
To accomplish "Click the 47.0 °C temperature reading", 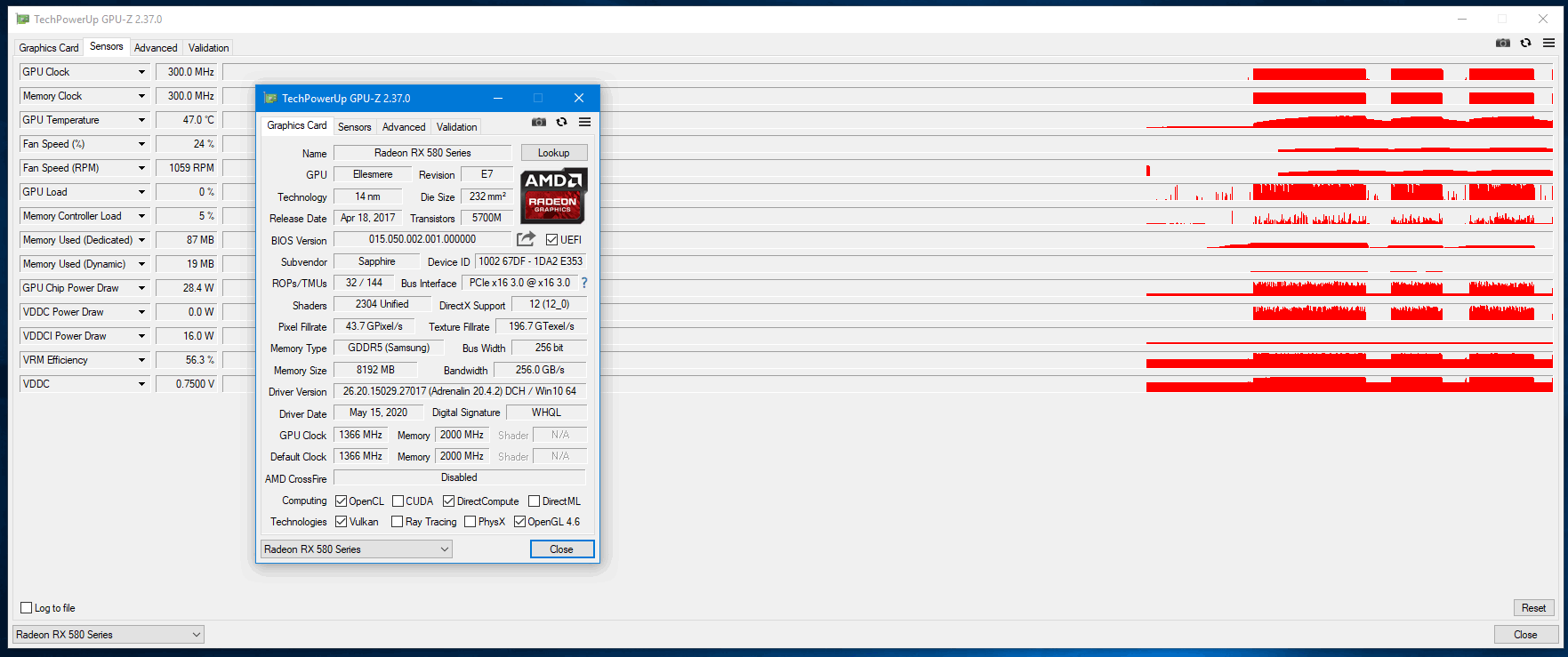I will point(187,120).
